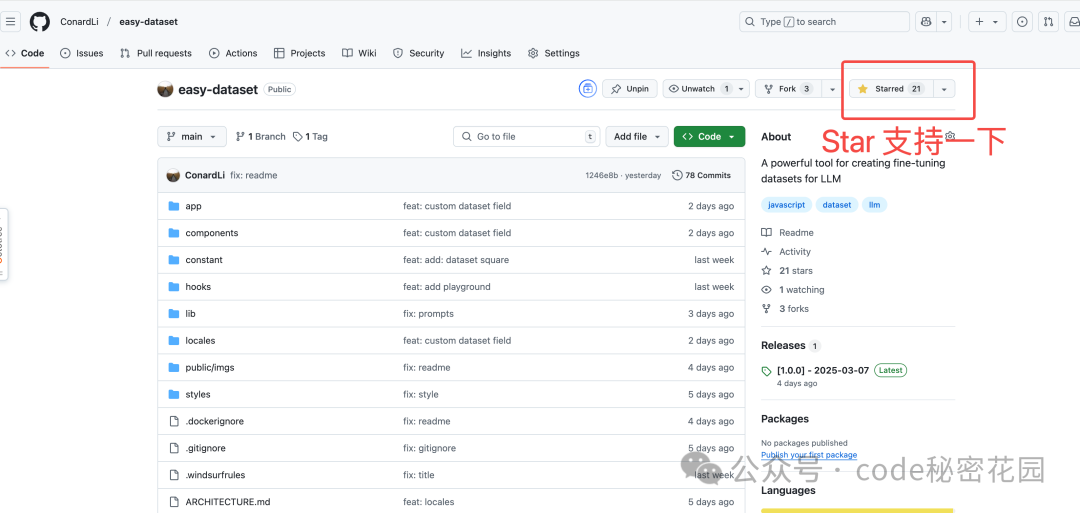Open the ARCHITECTURE.md file

coord(227,502)
